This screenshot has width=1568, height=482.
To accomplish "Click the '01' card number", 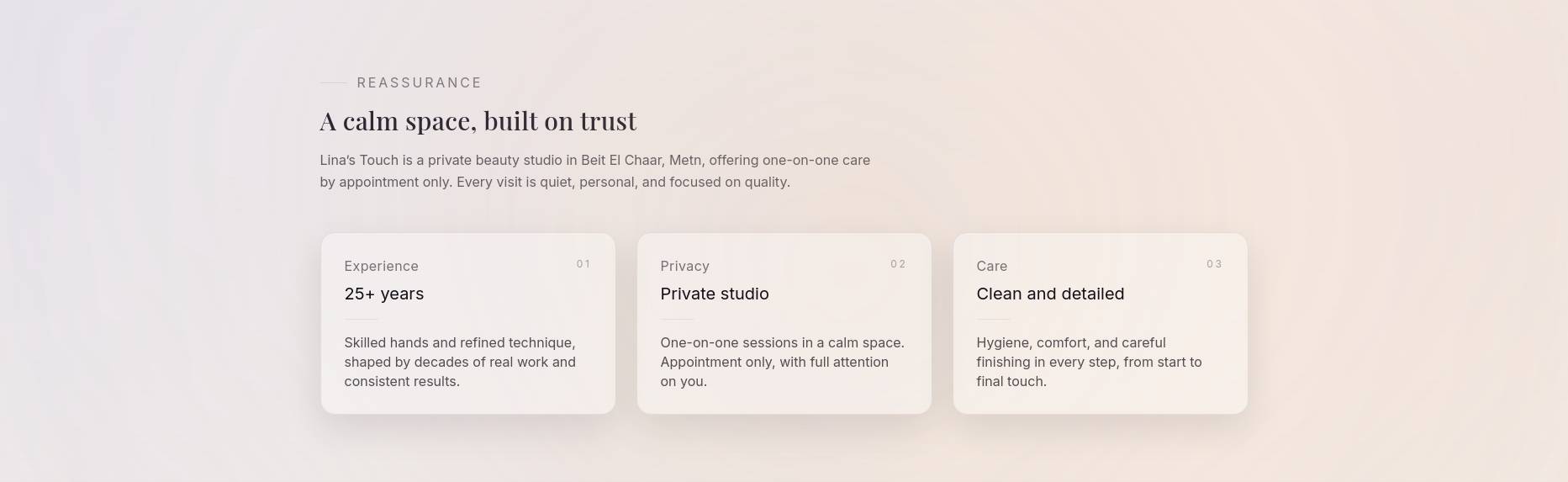I will 583,264.
